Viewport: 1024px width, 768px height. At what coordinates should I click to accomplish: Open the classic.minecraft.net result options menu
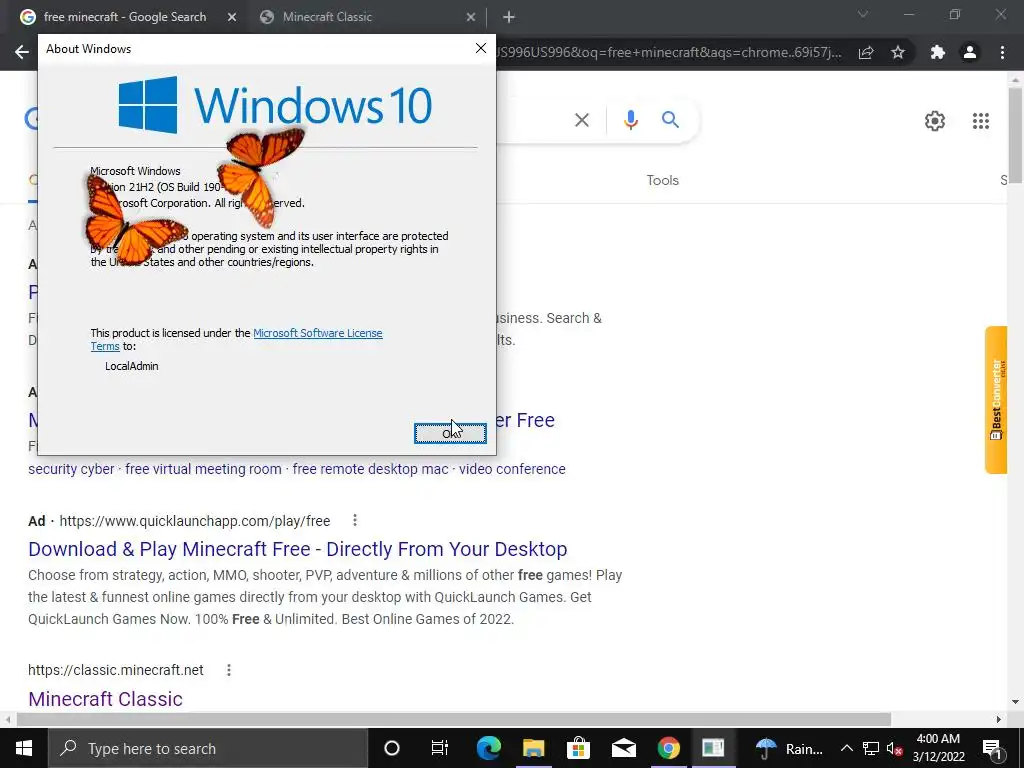[x=229, y=670]
